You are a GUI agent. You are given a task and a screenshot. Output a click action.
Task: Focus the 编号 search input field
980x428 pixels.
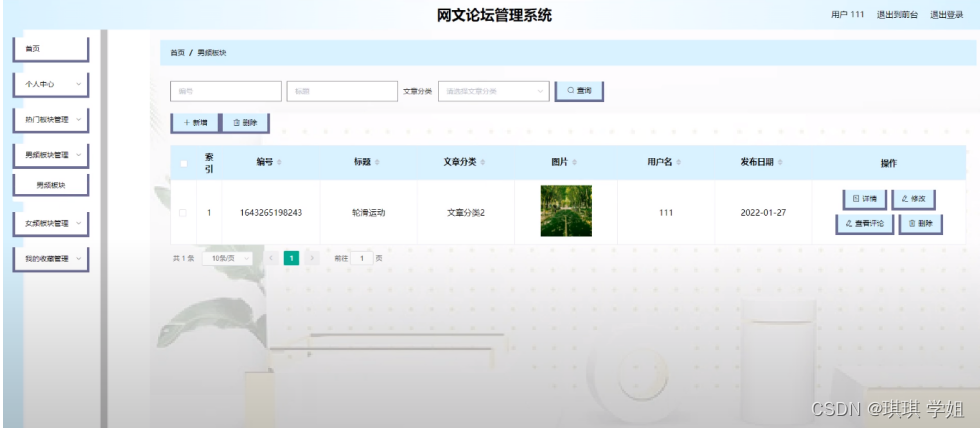point(226,91)
